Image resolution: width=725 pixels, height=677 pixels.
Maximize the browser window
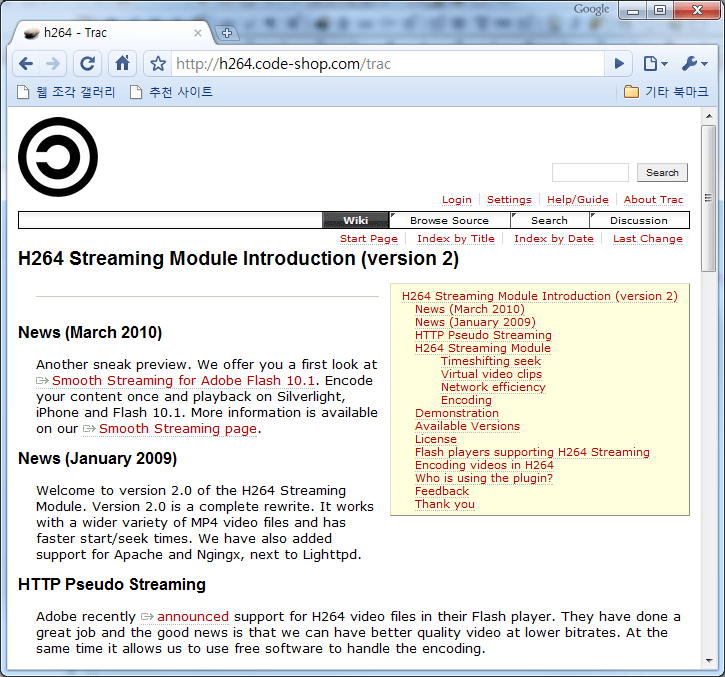click(x=660, y=11)
